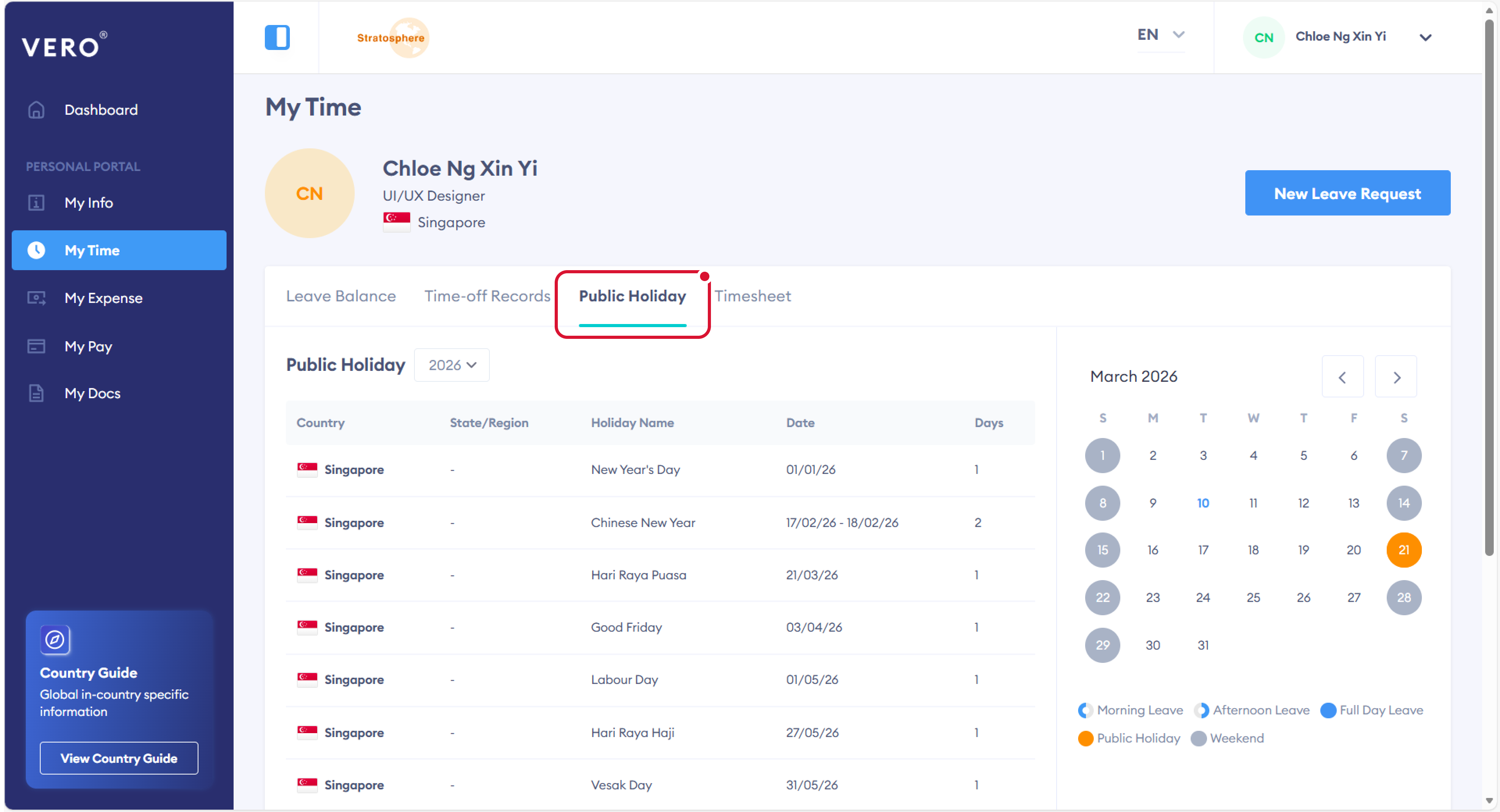Viewport: 1500px width, 812px height.
Task: Click the Stratosphere company logo
Action: pos(391,38)
